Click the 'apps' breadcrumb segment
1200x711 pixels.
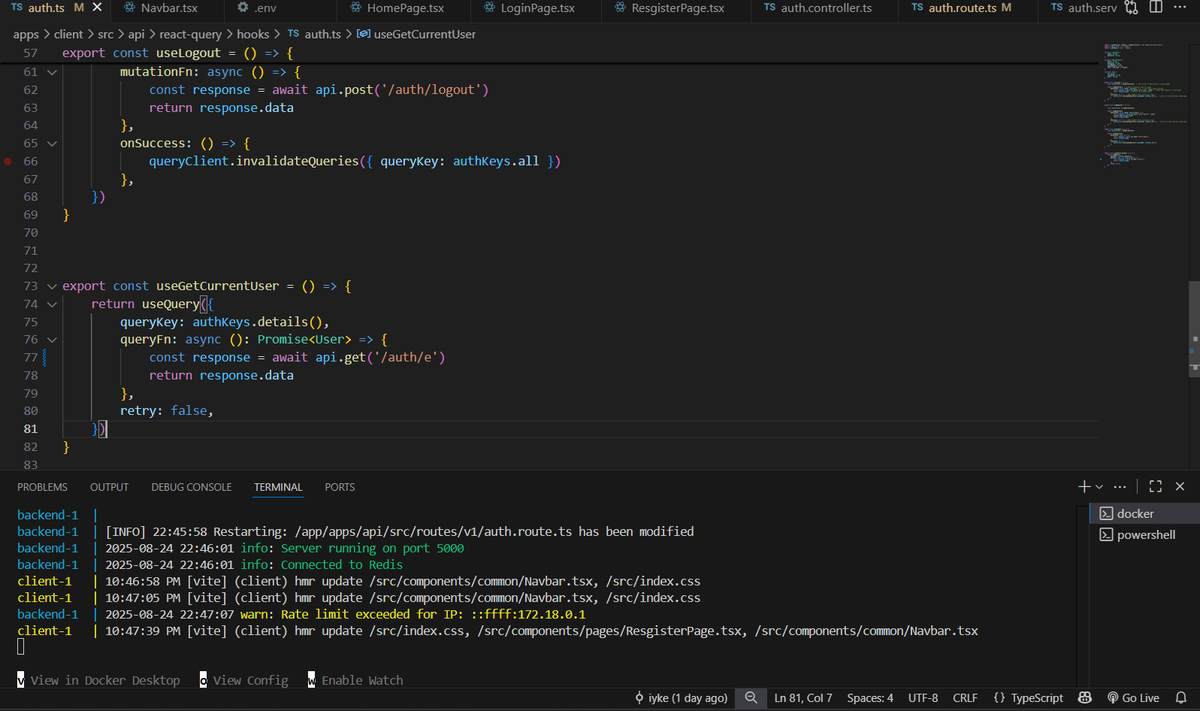pyautogui.click(x=26, y=34)
